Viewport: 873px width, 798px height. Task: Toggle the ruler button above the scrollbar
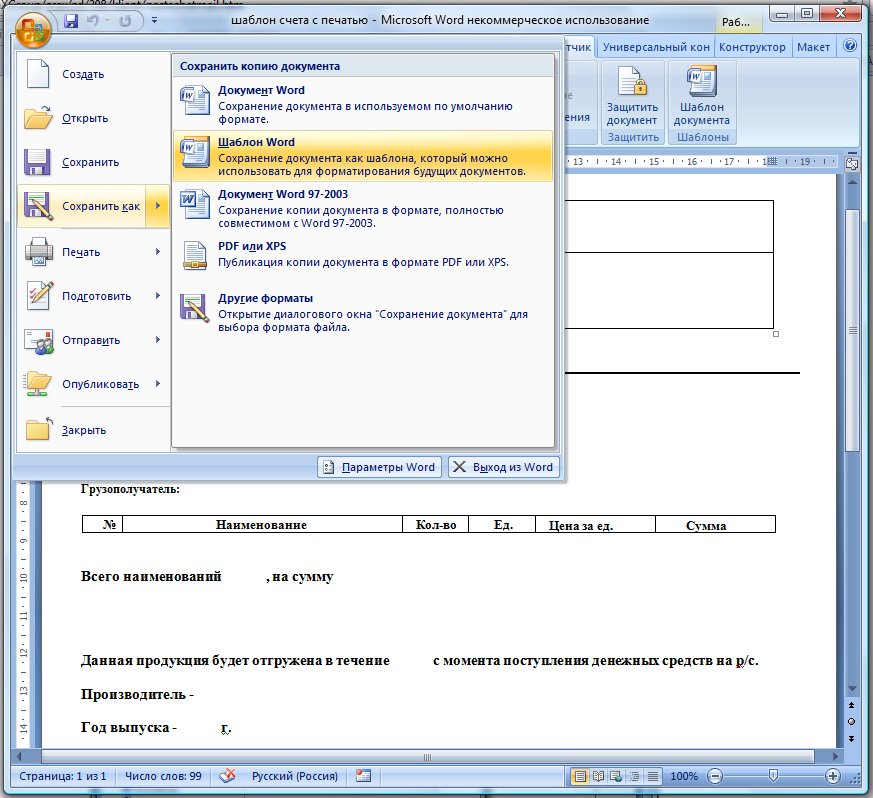pos(852,163)
